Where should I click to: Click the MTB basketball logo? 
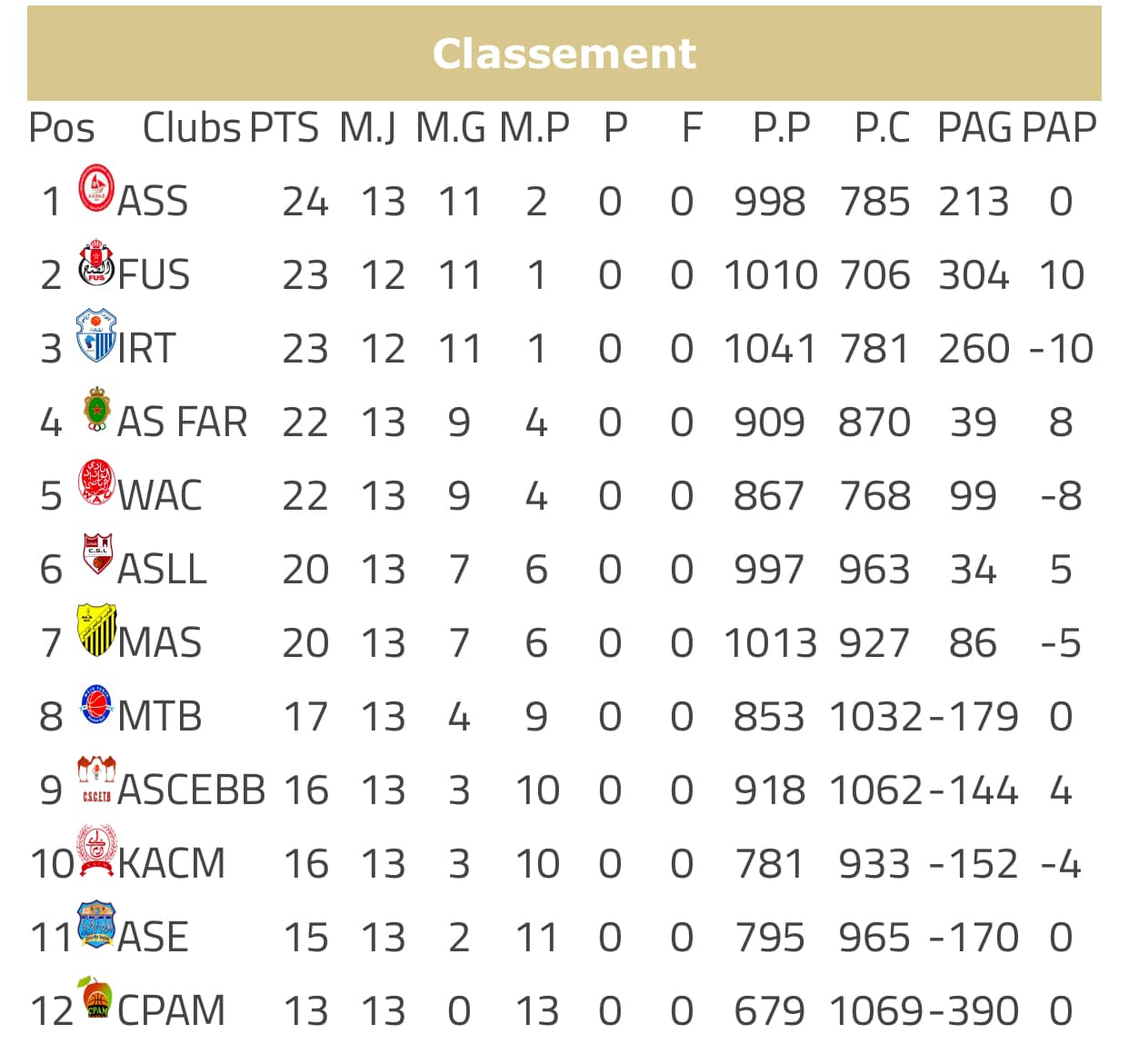coord(95,705)
